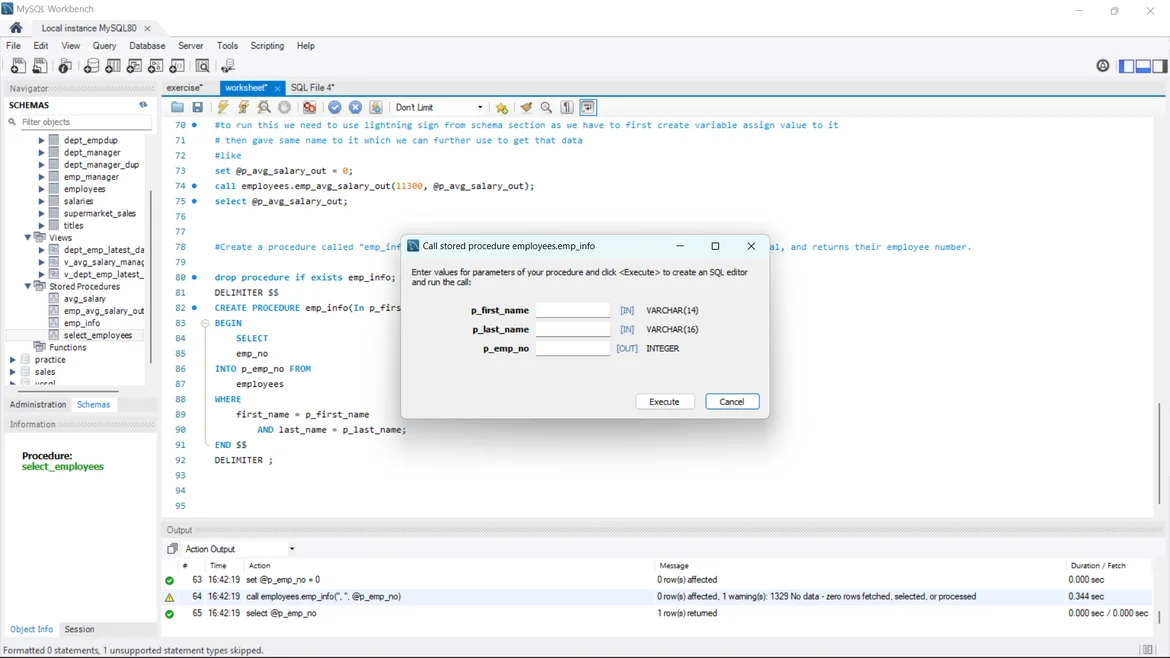This screenshot has height=658, width=1170.
Task: Click the Execute SQL lightning bolt icon
Action: click(223, 107)
